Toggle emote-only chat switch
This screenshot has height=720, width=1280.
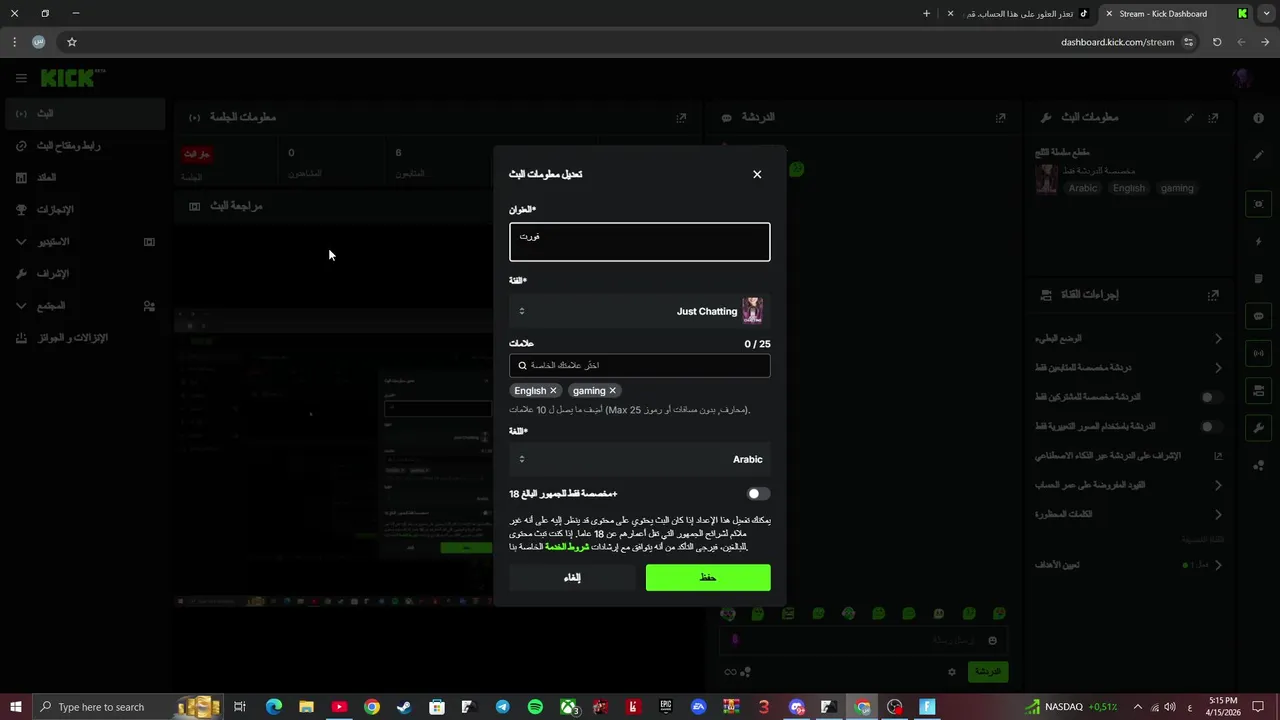click(1210, 427)
